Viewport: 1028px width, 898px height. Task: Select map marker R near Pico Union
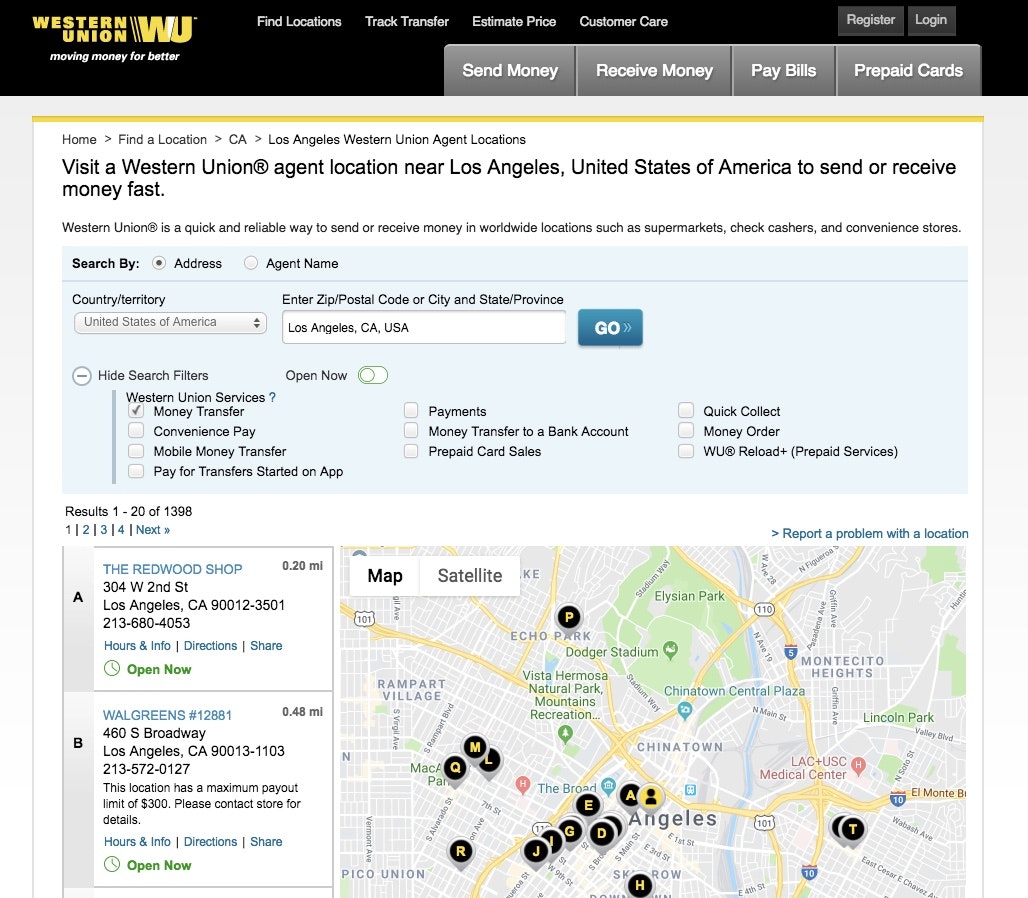pos(461,851)
